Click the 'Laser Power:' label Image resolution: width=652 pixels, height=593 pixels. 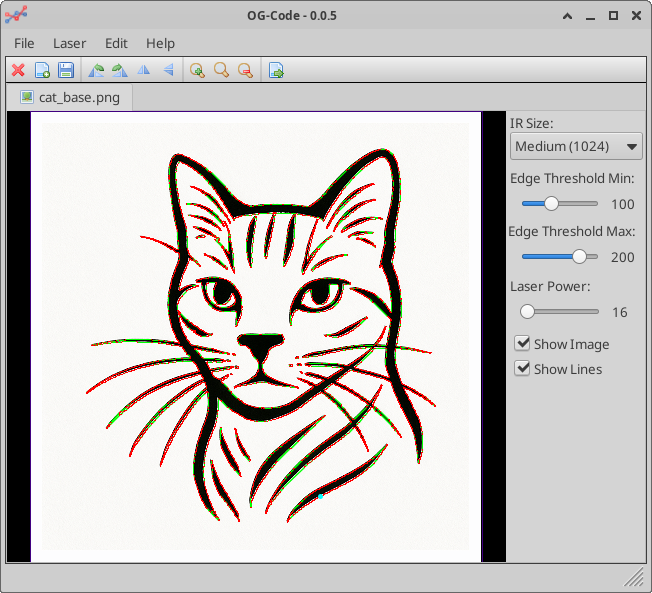click(550, 287)
